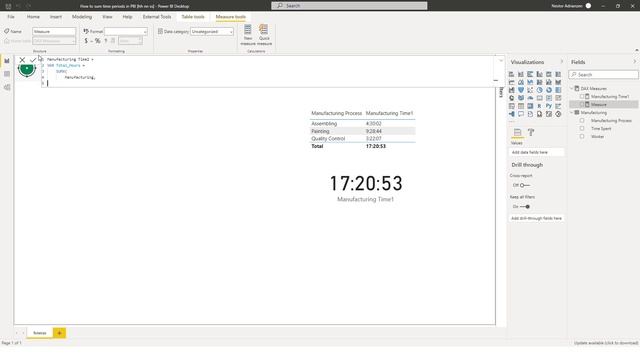Select the stacked bar chart visual
The height and width of the screenshot is (360, 640).
(511, 74)
